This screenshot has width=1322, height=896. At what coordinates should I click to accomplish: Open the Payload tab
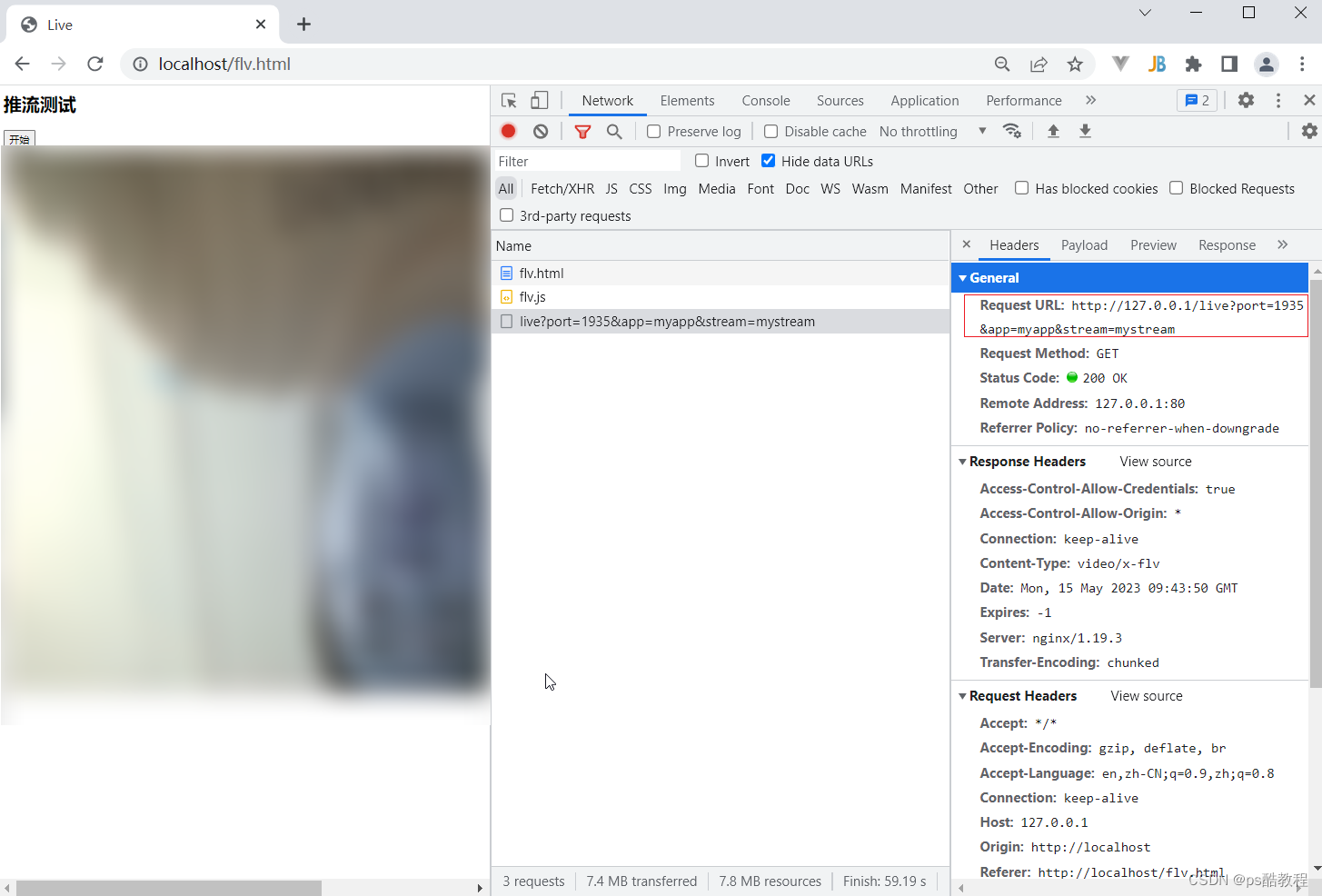tap(1084, 245)
